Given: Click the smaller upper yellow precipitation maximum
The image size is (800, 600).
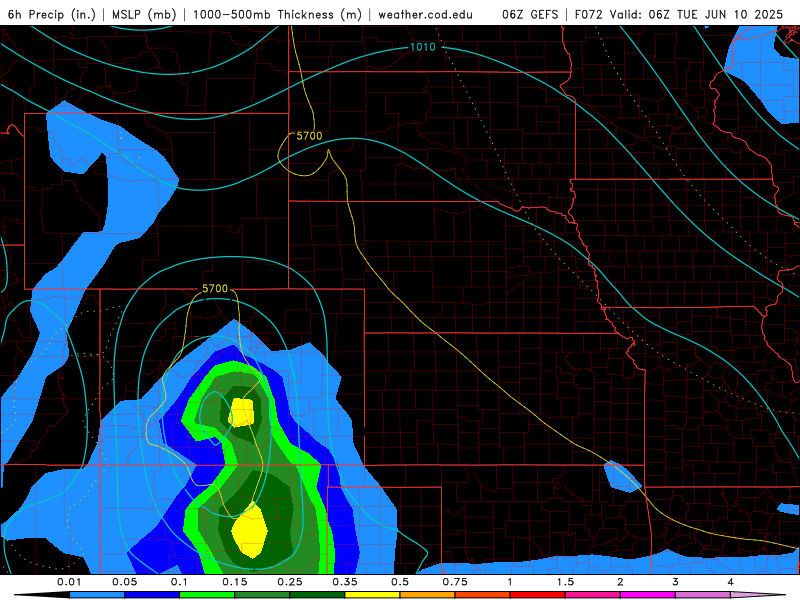Looking at the screenshot, I should coord(241,412).
